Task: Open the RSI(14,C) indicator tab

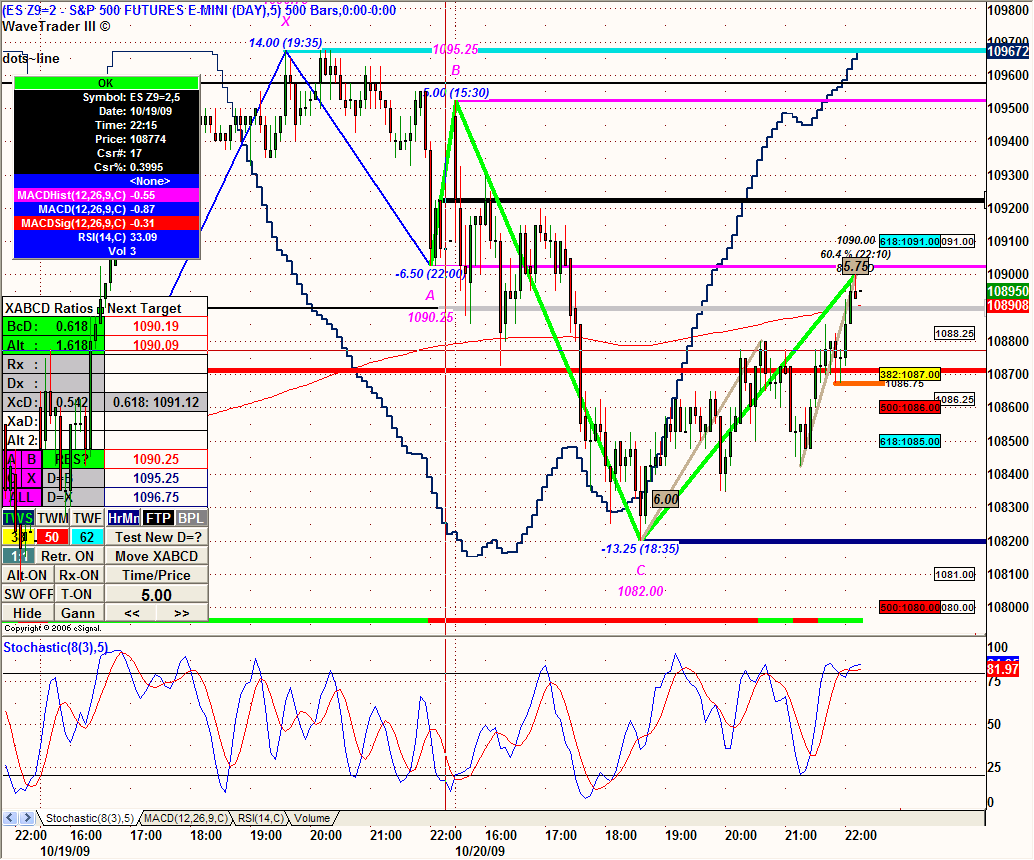Action: 261,818
